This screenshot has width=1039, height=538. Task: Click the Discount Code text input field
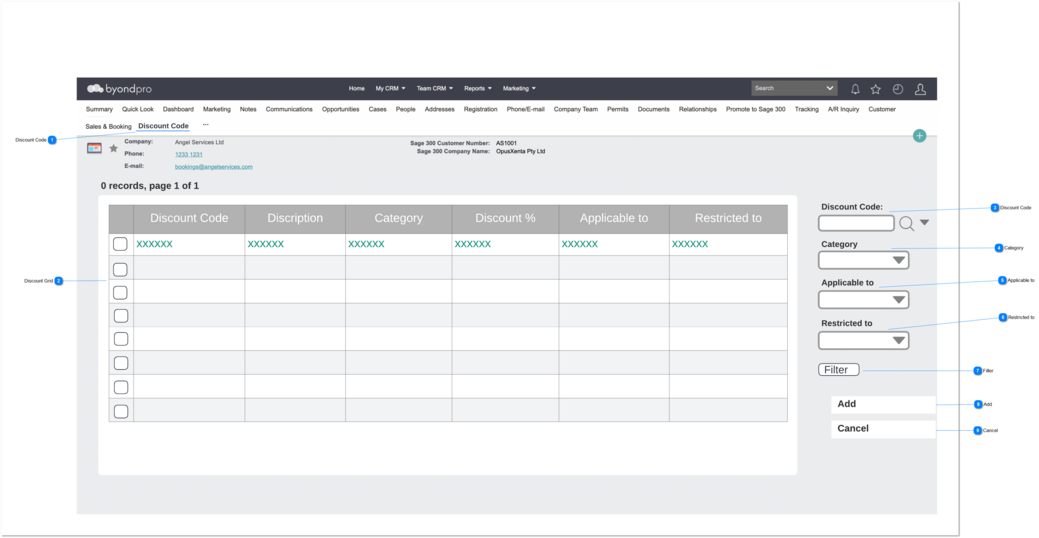[857, 223]
